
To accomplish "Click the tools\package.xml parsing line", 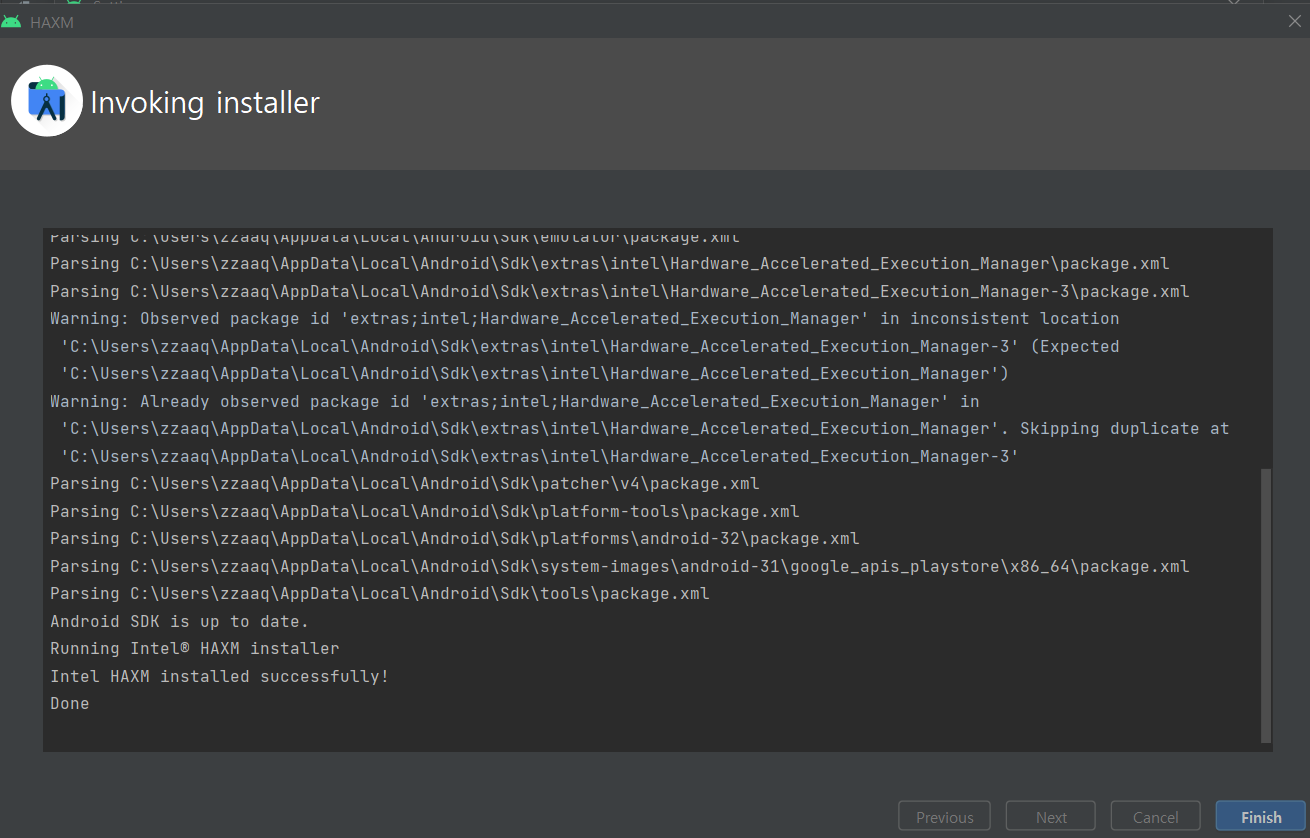I will click(380, 594).
